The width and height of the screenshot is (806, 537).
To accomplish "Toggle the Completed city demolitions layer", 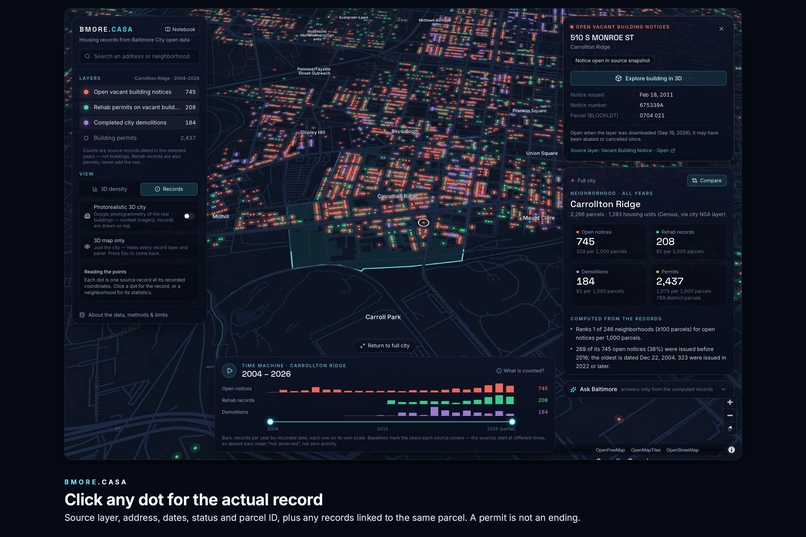I will click(x=139, y=123).
